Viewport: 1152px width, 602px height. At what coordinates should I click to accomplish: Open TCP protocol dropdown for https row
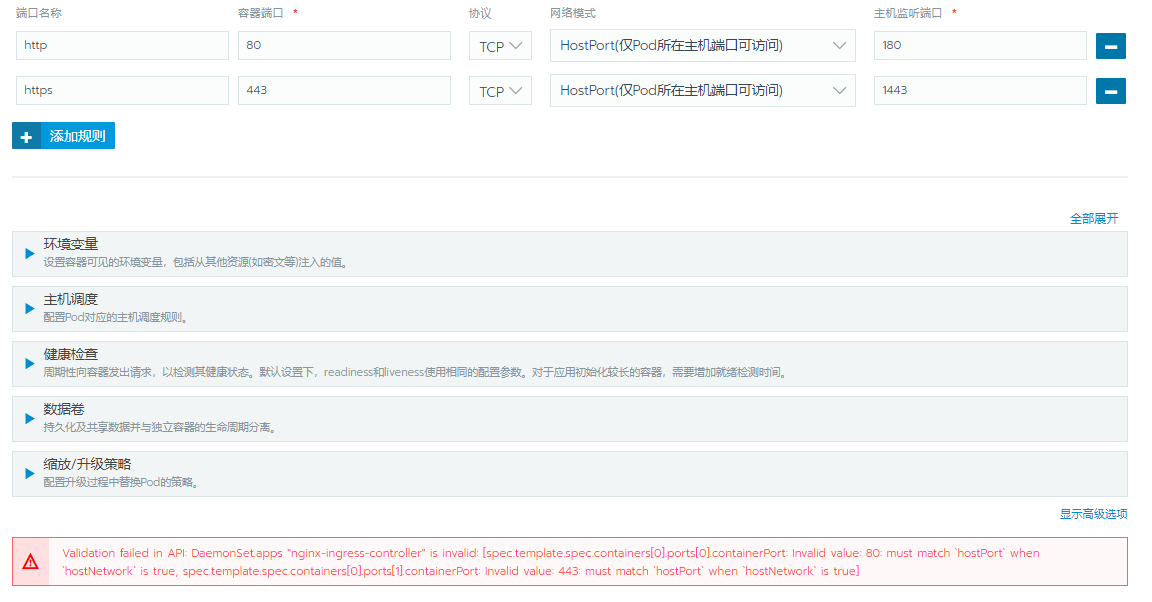(x=500, y=91)
